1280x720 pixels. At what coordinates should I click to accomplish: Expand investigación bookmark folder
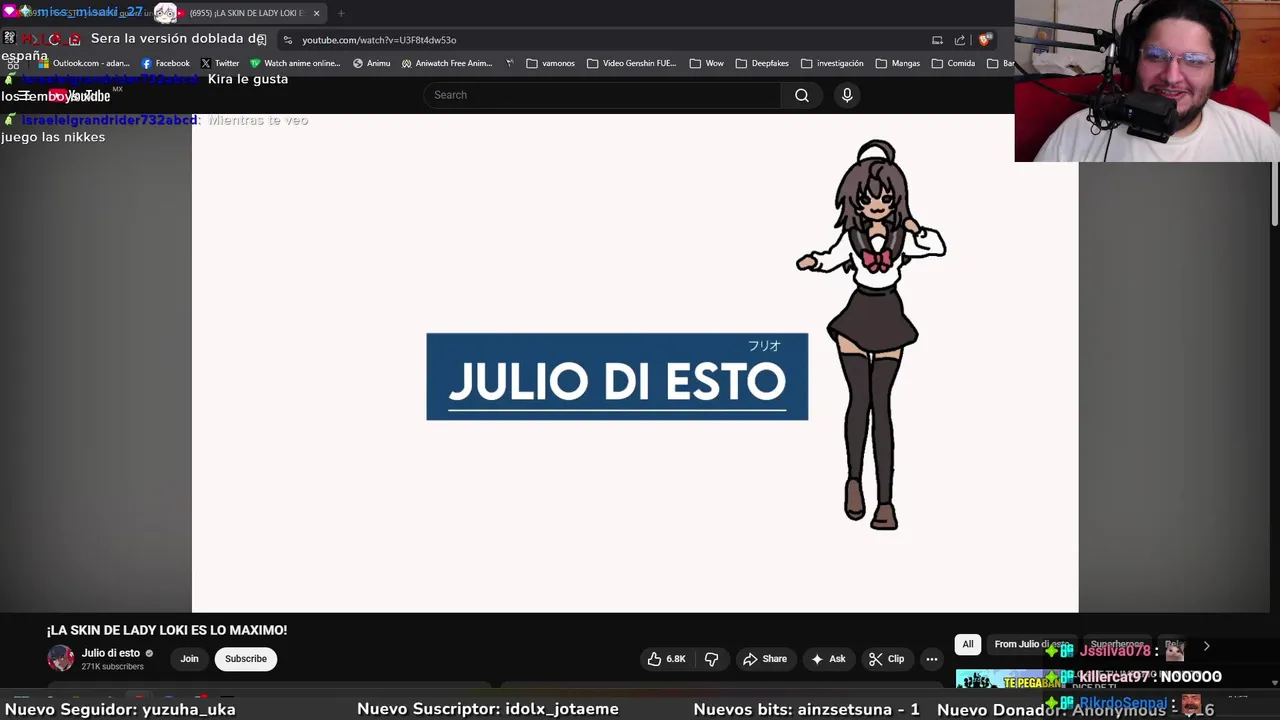(x=832, y=63)
